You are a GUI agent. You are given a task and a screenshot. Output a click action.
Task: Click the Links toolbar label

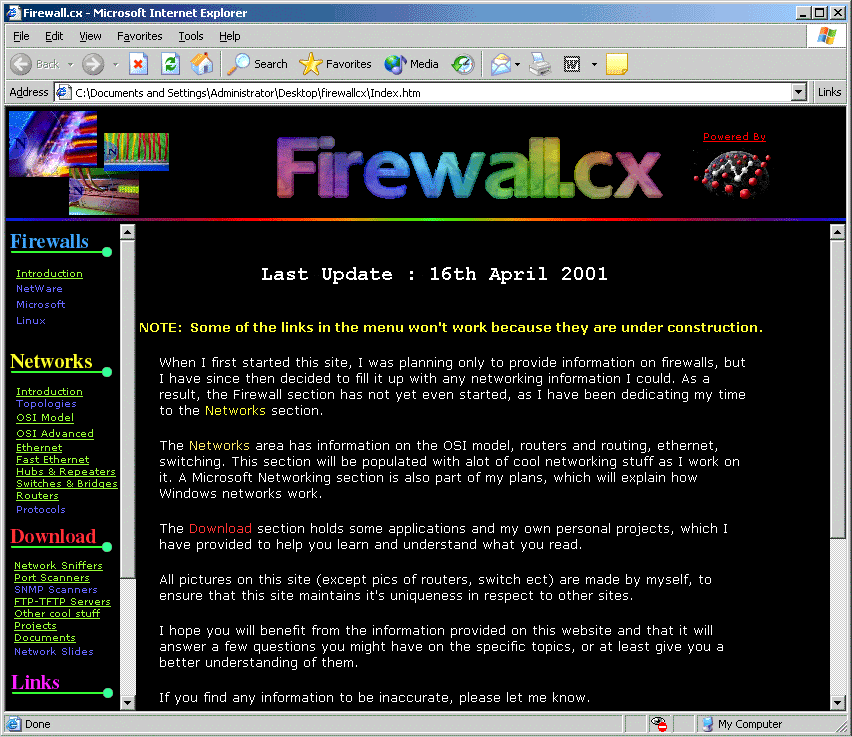coord(829,92)
